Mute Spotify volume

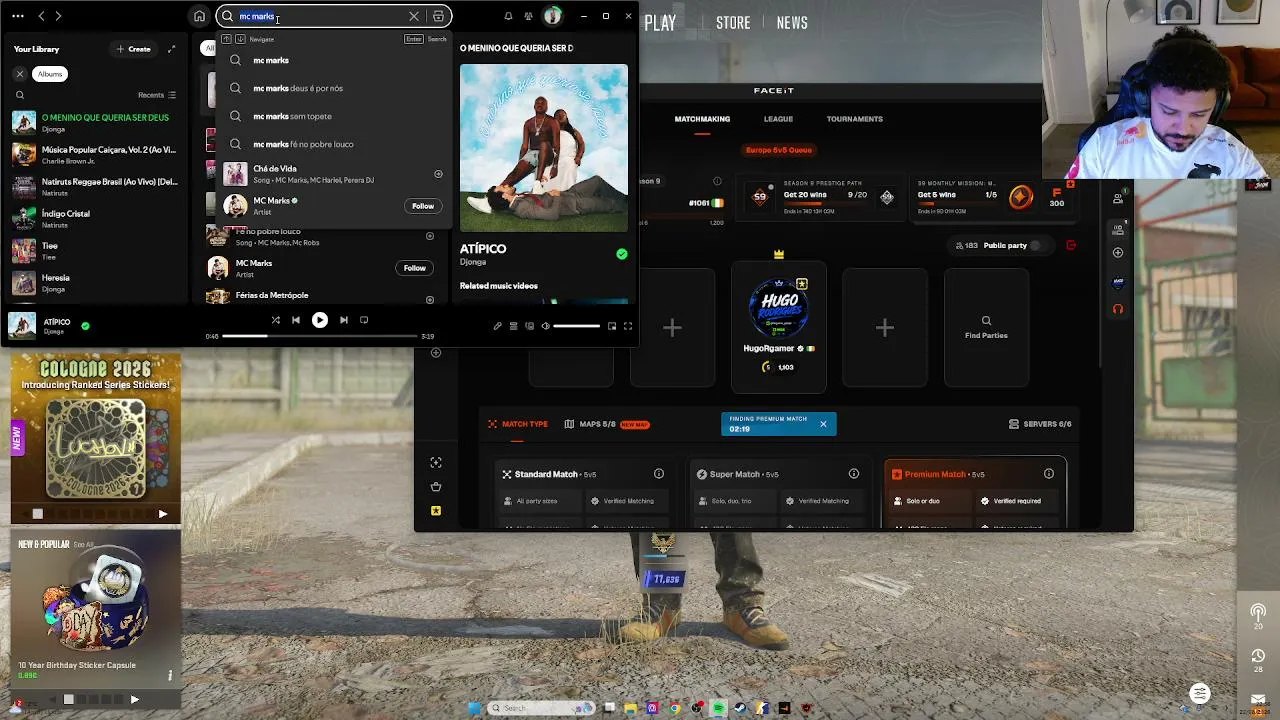click(545, 326)
